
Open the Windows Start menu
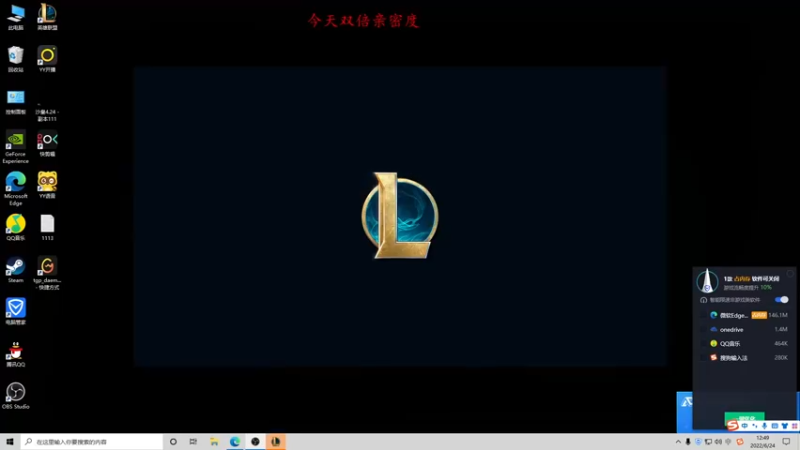tap(10, 442)
